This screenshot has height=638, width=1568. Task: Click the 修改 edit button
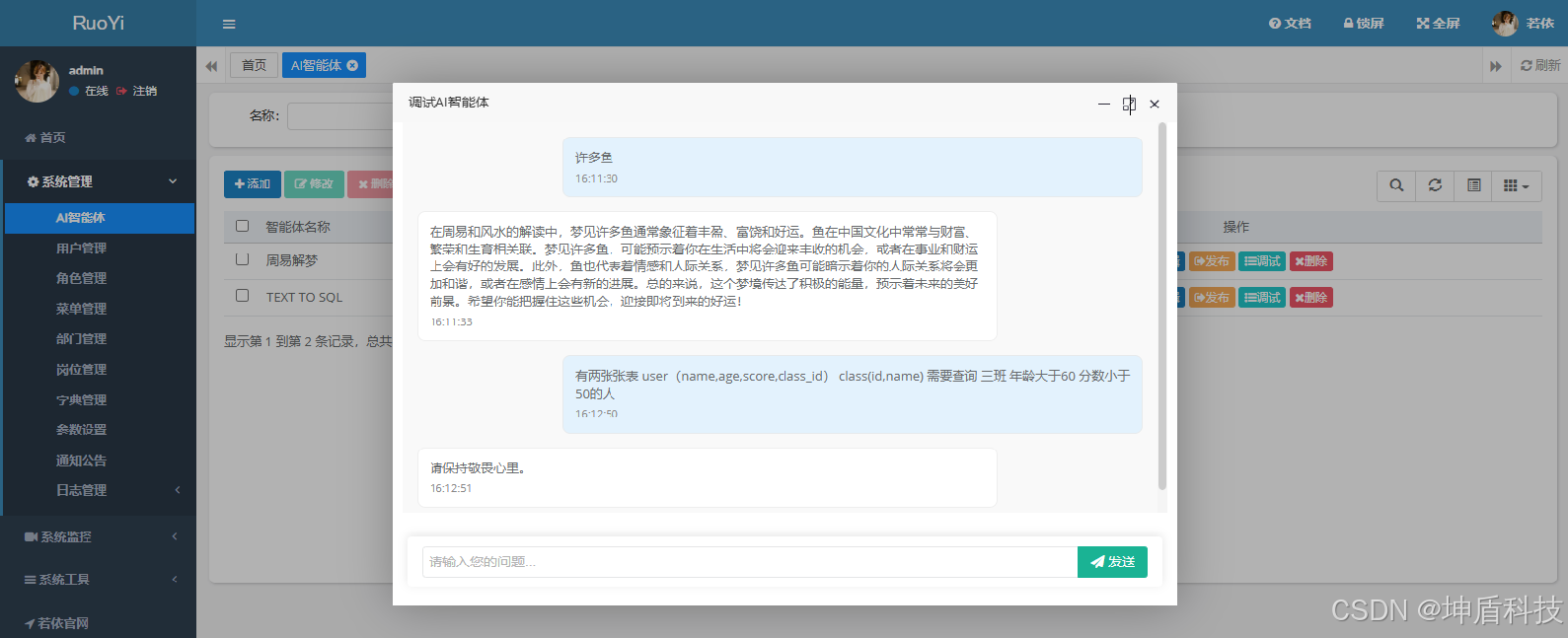(x=314, y=184)
